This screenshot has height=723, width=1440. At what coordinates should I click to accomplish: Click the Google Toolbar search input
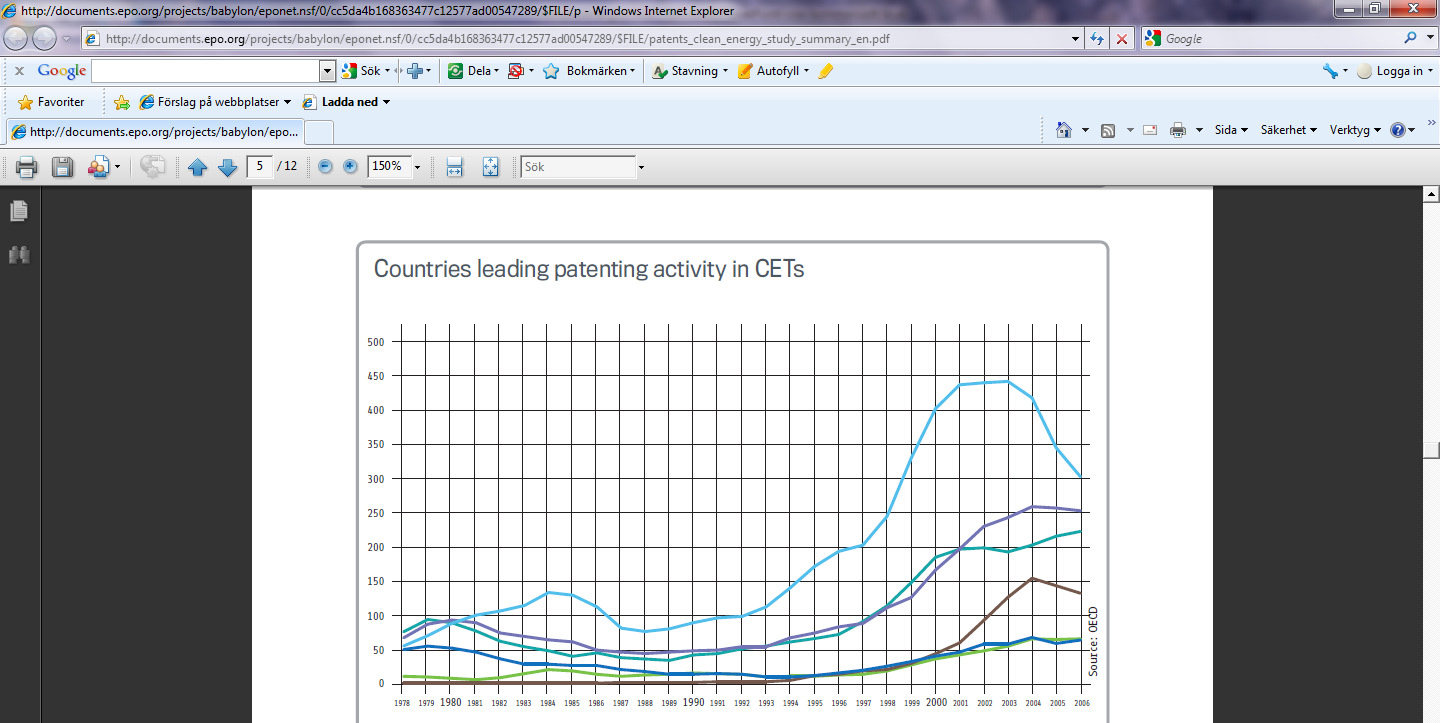point(206,71)
